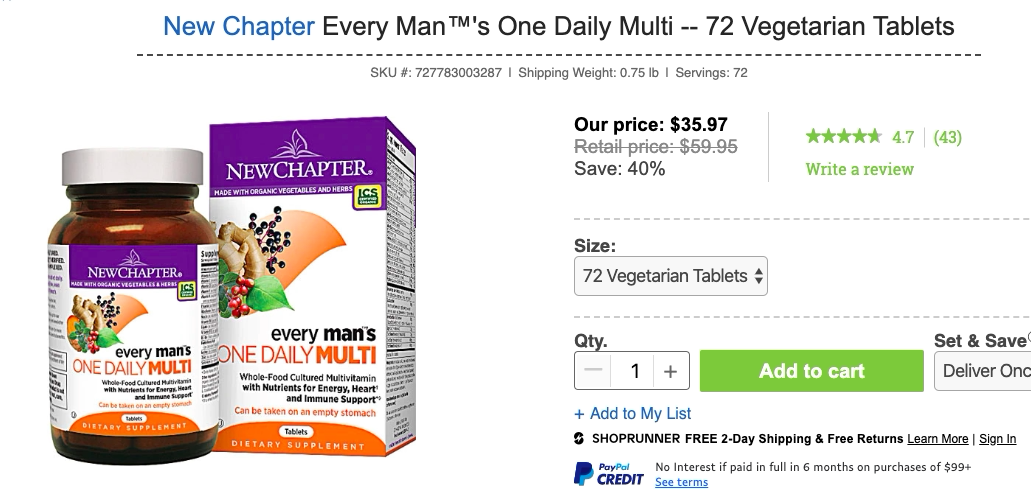Viewport: 1031px width, 489px height.
Task: Open ShopRunner Learn More link
Action: (937, 439)
